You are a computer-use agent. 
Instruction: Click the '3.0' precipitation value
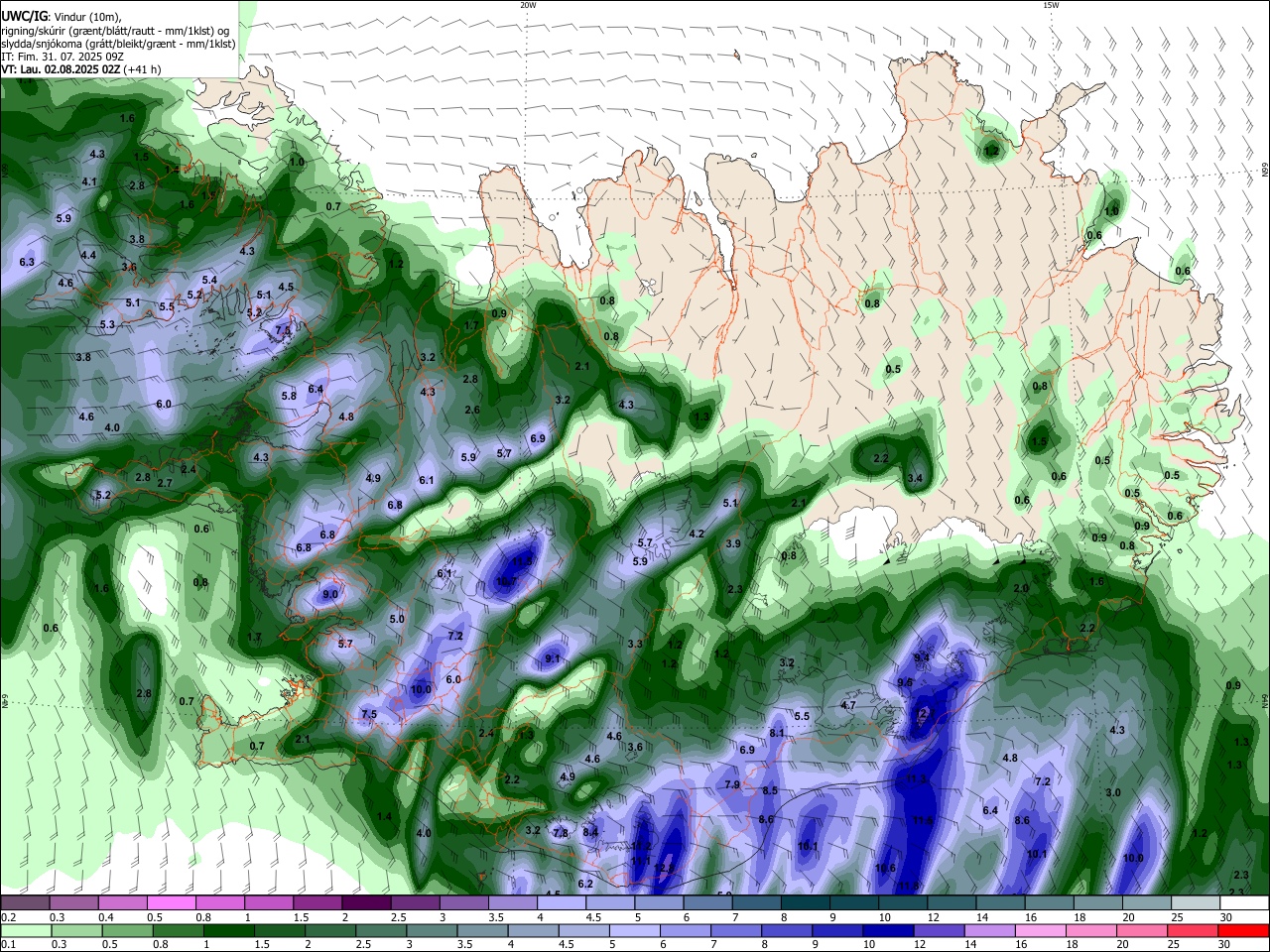click(1113, 792)
